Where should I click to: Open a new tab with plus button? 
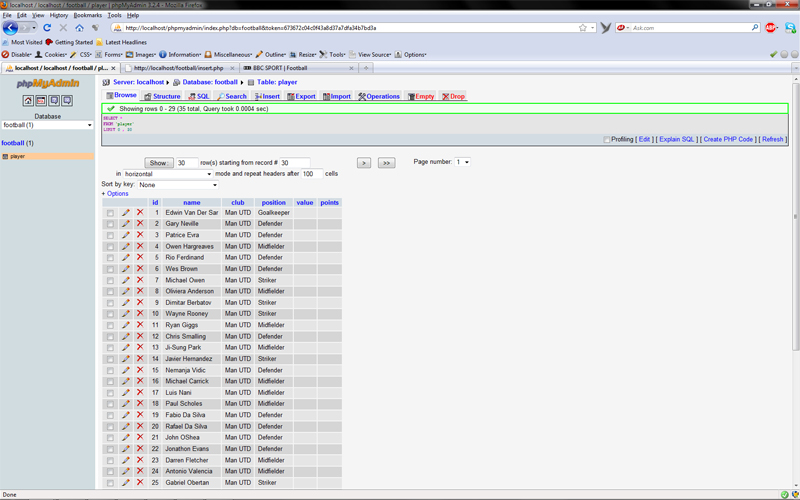[366, 68]
